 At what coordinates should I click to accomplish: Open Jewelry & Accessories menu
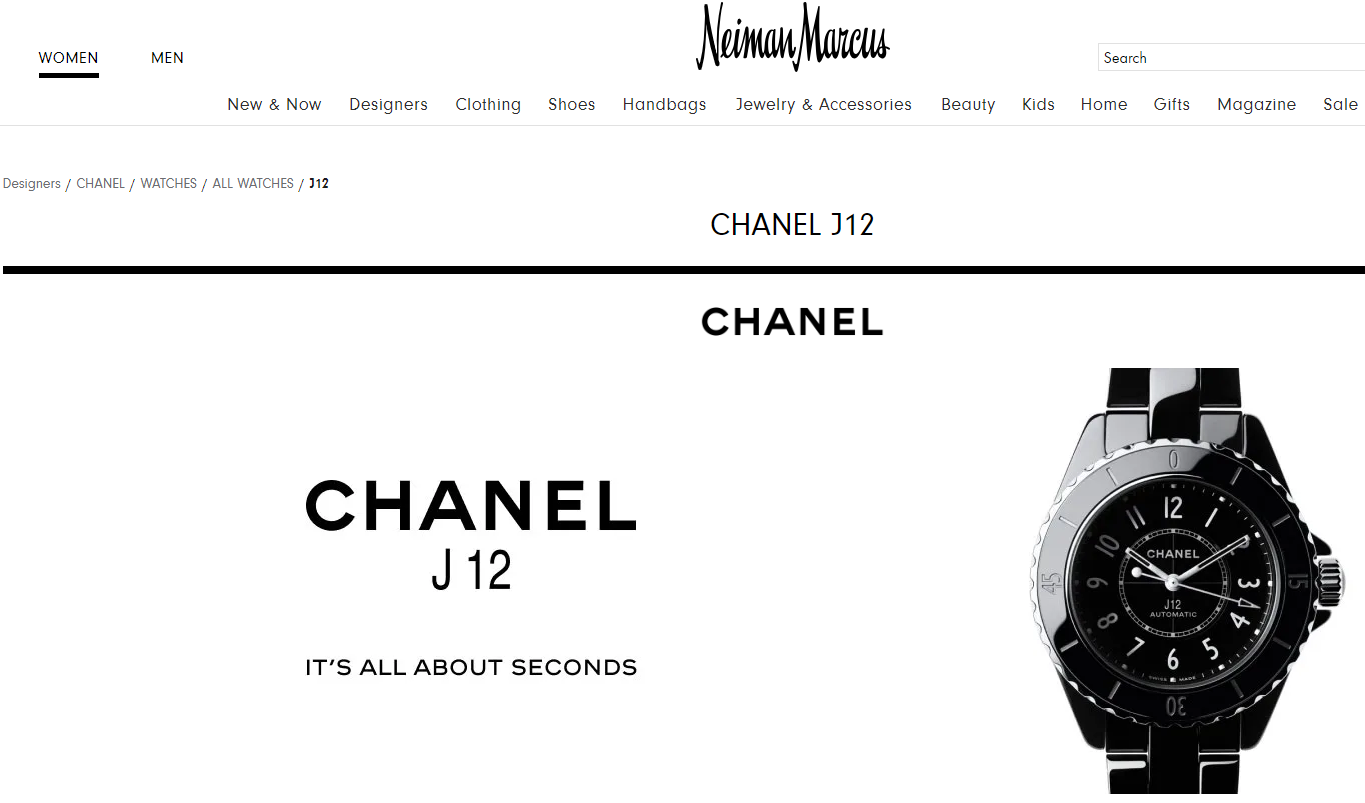point(823,104)
